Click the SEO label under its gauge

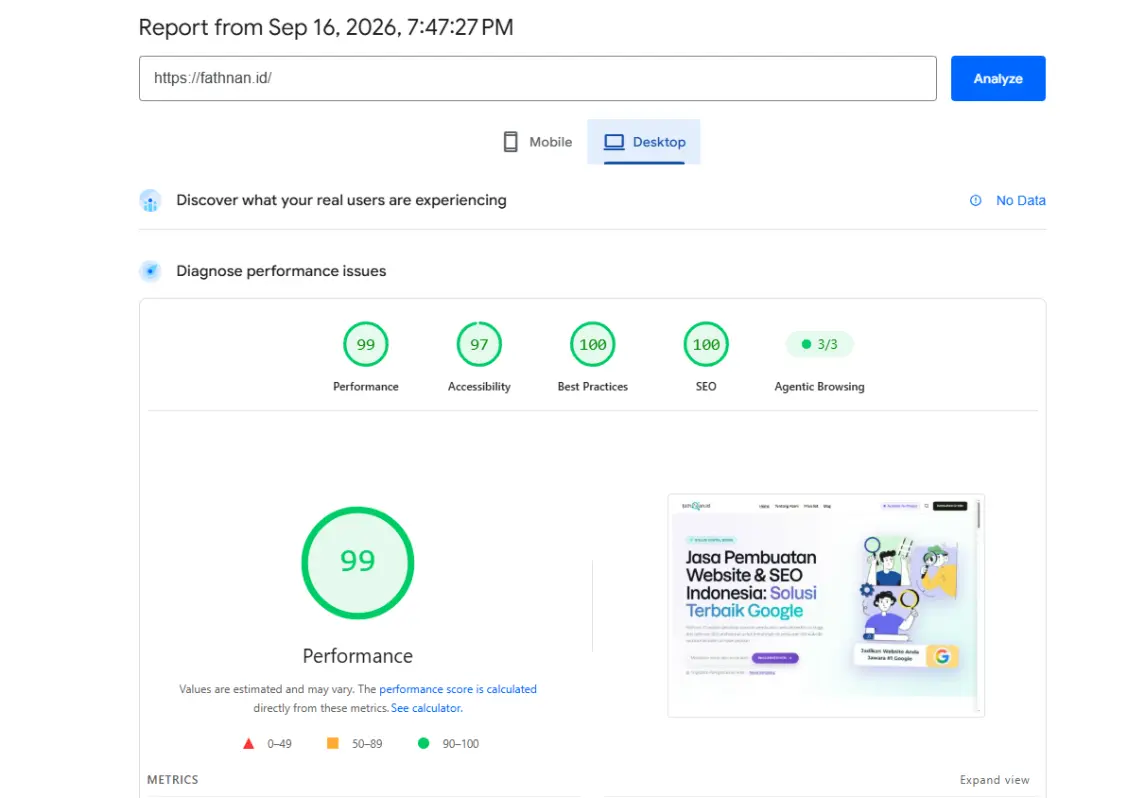[706, 387]
